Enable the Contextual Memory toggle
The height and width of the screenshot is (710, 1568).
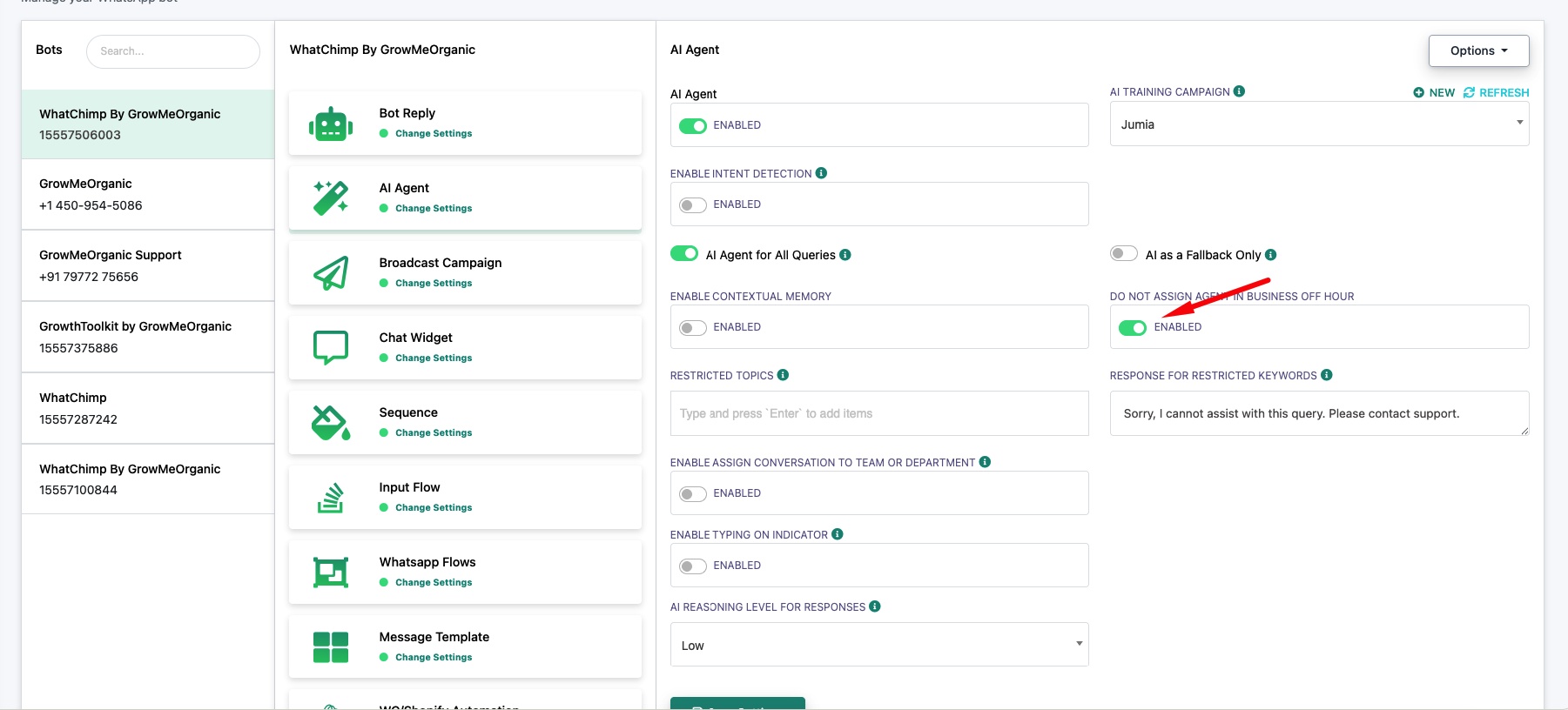pyautogui.click(x=693, y=328)
